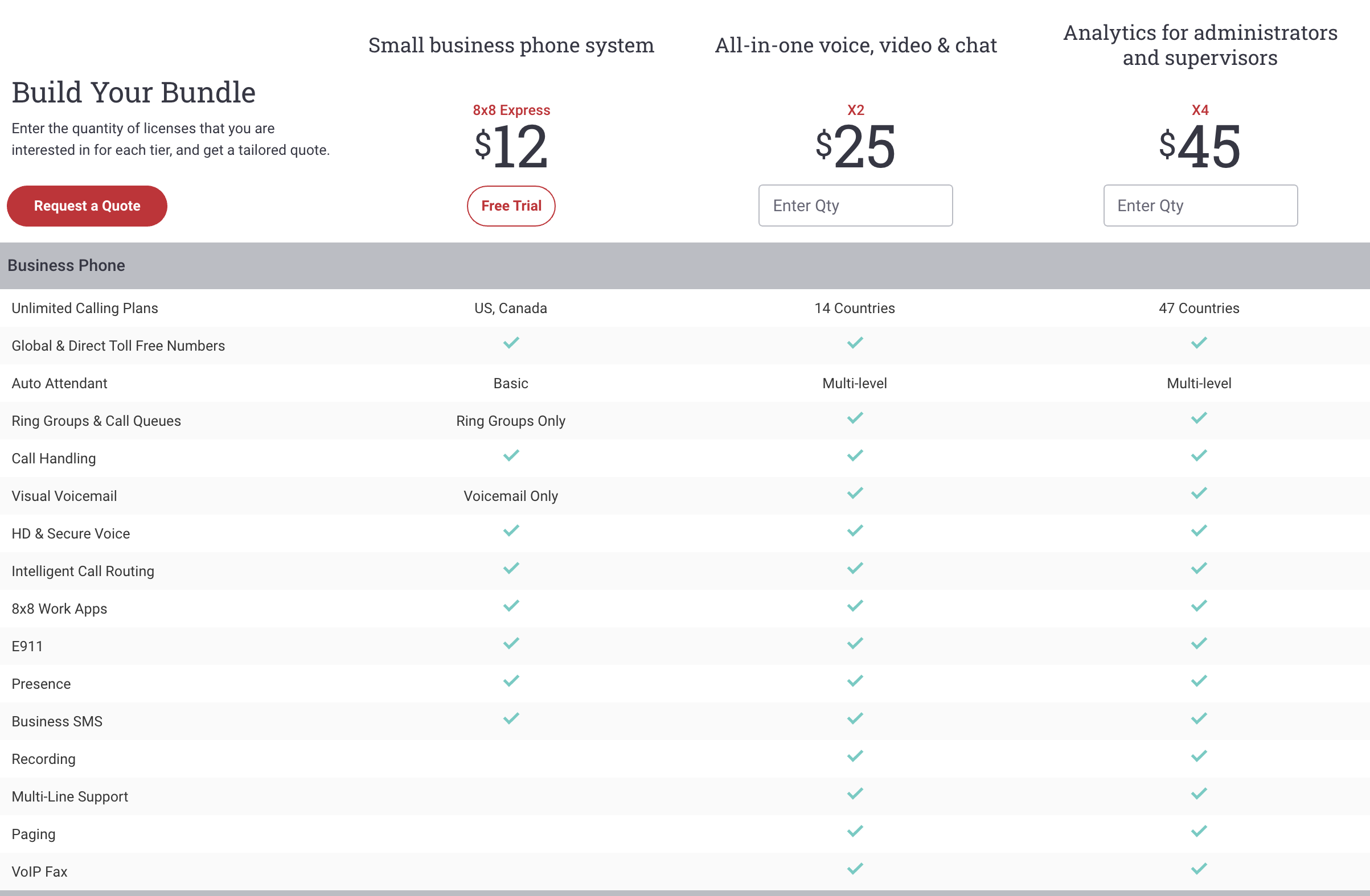Click the Intelligent Call Routing row label
1370x896 pixels.
click(83, 571)
